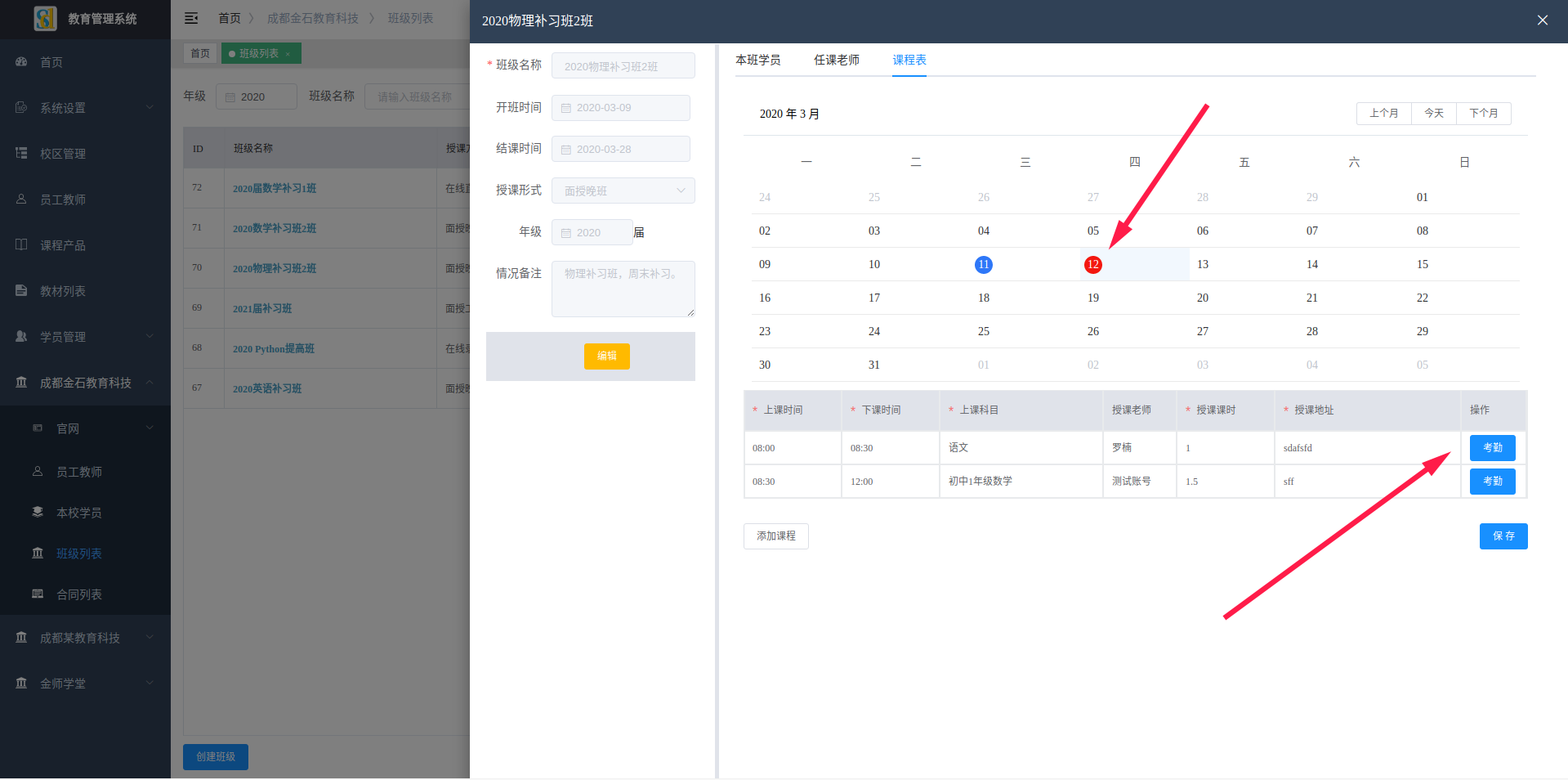Click the 成都某教育科技 institution icon
The image size is (1568, 780).
point(22,638)
